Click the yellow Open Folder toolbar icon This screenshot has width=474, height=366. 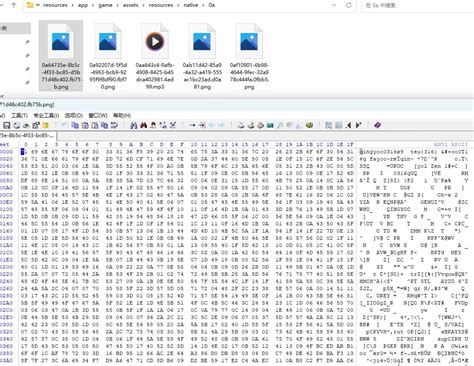[x=45, y=125]
